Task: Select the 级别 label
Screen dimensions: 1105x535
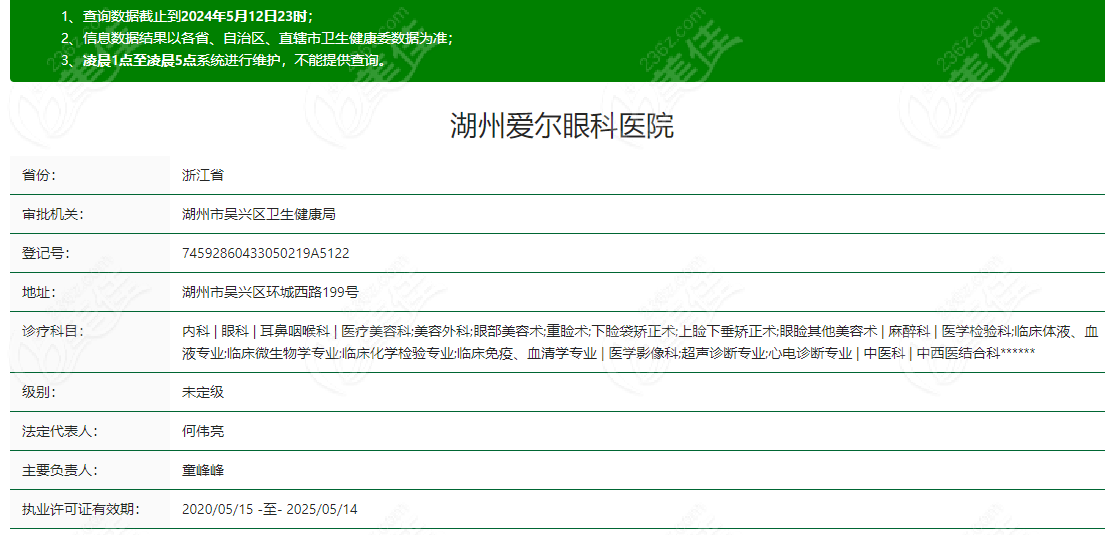Action: coord(39,392)
